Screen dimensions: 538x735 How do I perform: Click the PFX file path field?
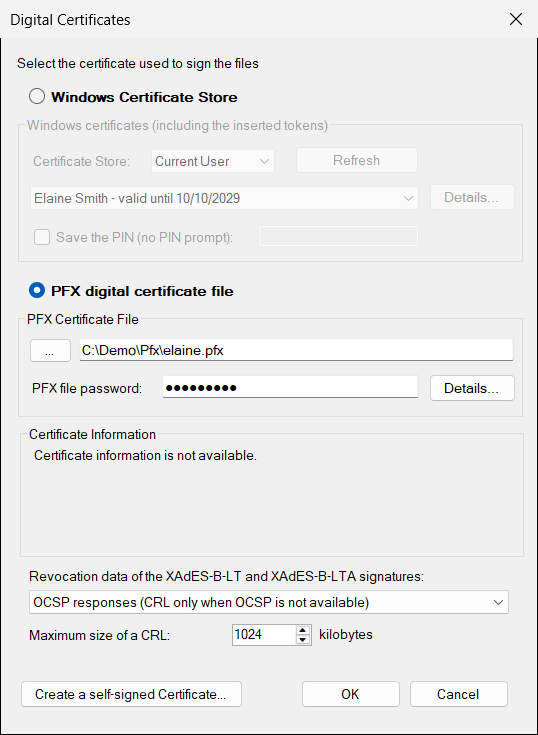coord(296,350)
